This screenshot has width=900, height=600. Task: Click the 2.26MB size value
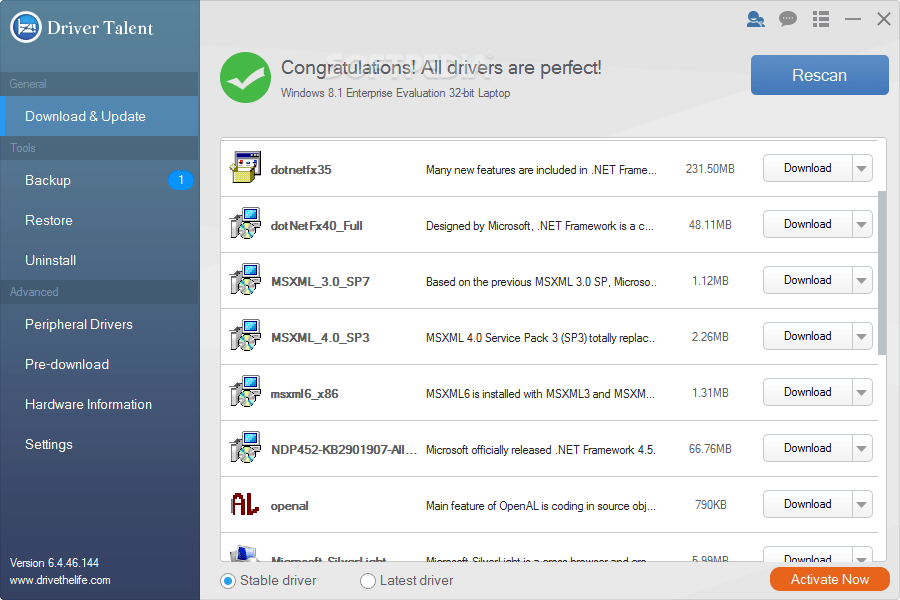click(x=710, y=337)
